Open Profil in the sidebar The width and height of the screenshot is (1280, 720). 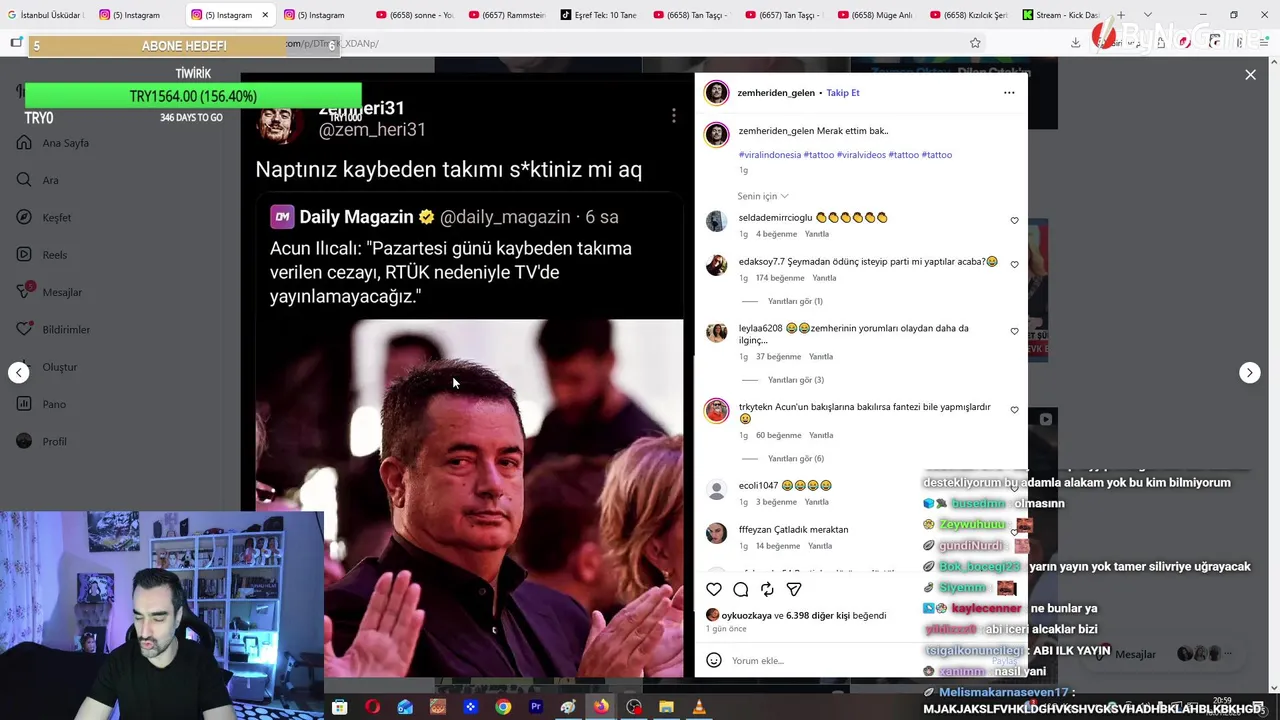pos(43,441)
